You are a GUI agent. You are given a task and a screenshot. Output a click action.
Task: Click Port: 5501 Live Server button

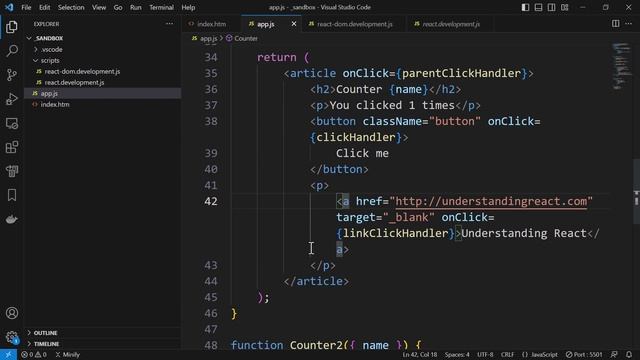coord(584,355)
